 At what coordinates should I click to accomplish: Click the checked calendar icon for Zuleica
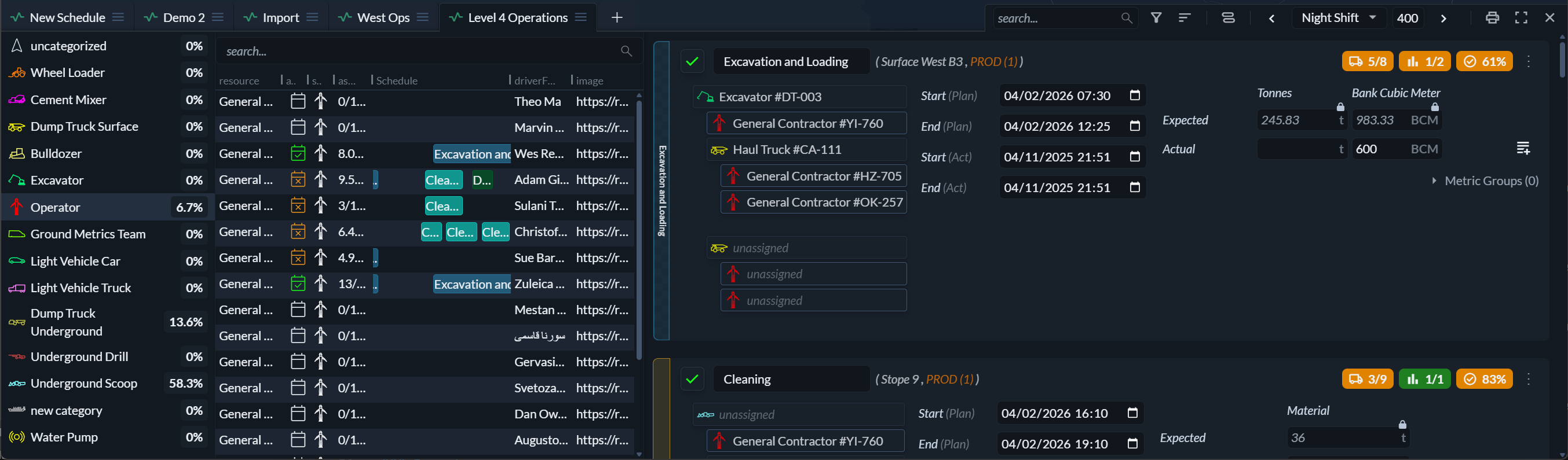coord(298,283)
